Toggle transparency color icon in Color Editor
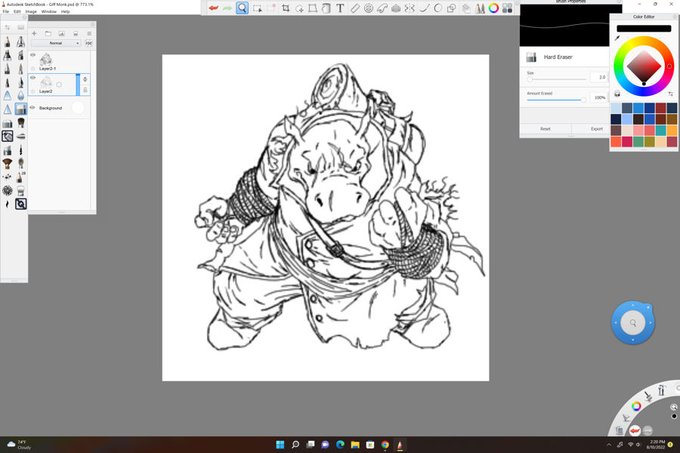This screenshot has height=453, width=680. pyautogui.click(x=617, y=94)
